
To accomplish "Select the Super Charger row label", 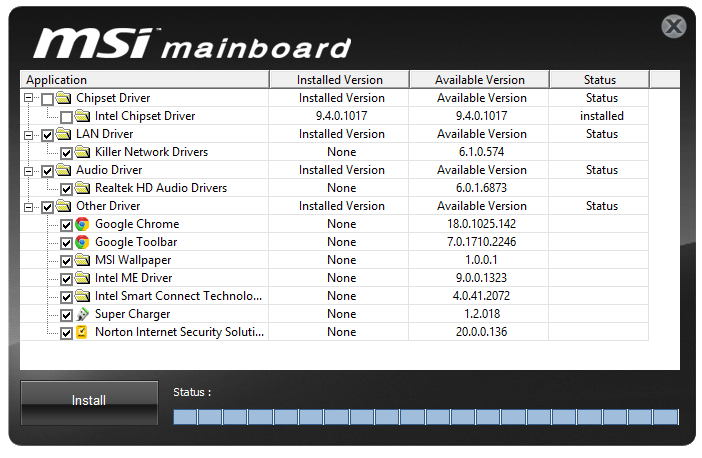I will [x=133, y=314].
